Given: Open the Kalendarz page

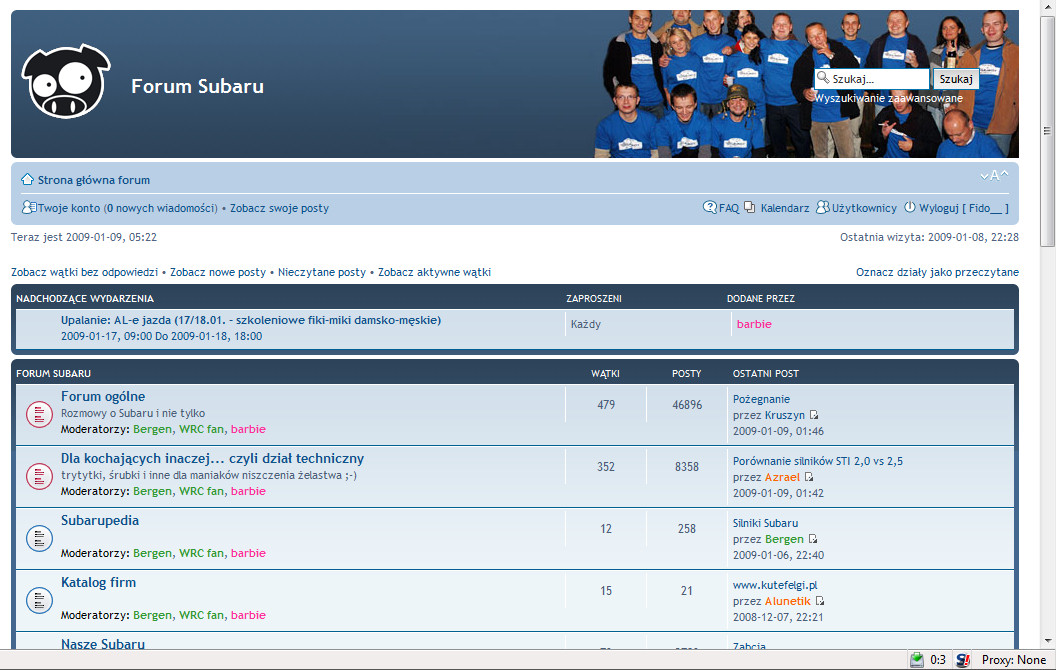Looking at the screenshot, I should click(x=784, y=208).
